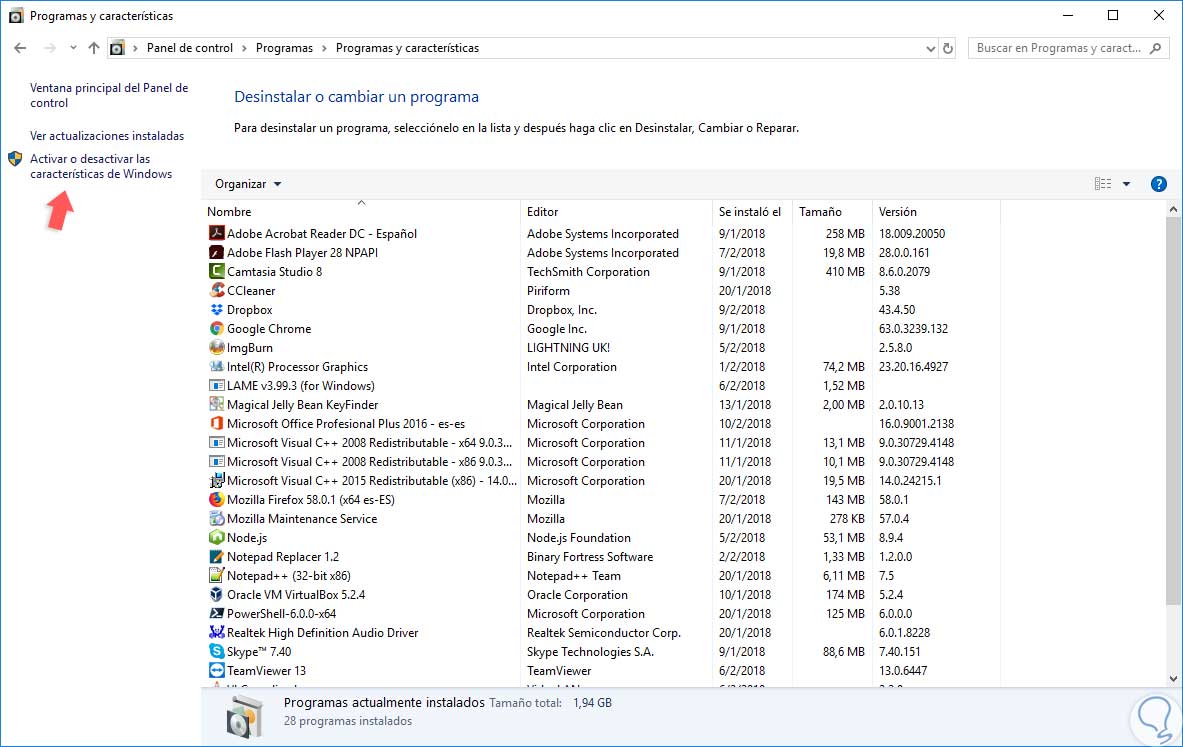The image size is (1183, 747).
Task: Select Microsoft Visual C++ 2015 Redistributable (x86) row
Action: 602,481
